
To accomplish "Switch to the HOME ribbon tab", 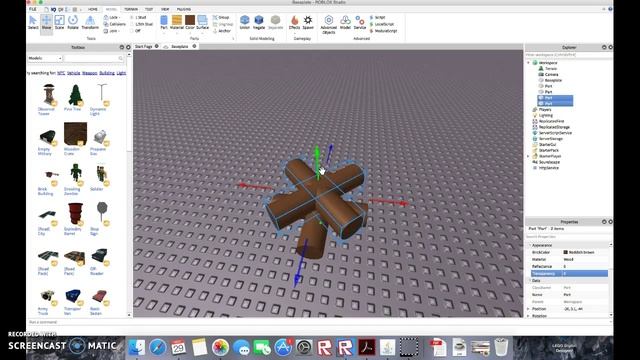I will 93,9.
